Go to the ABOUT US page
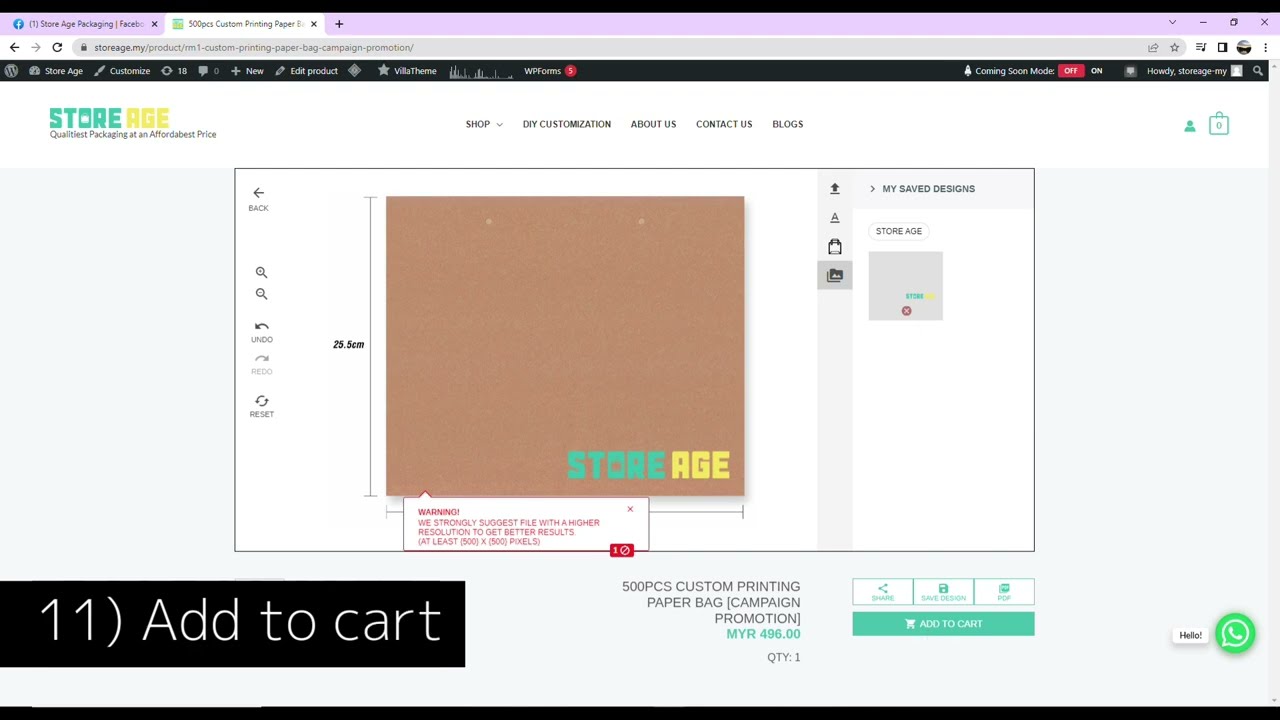This screenshot has height=720, width=1280. point(653,124)
